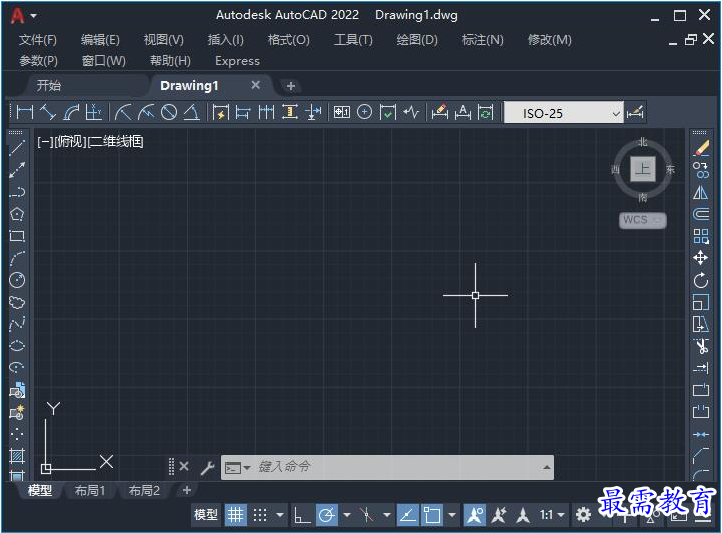
Task: Open the WCS coordinate system dropdown
Action: click(x=642, y=220)
